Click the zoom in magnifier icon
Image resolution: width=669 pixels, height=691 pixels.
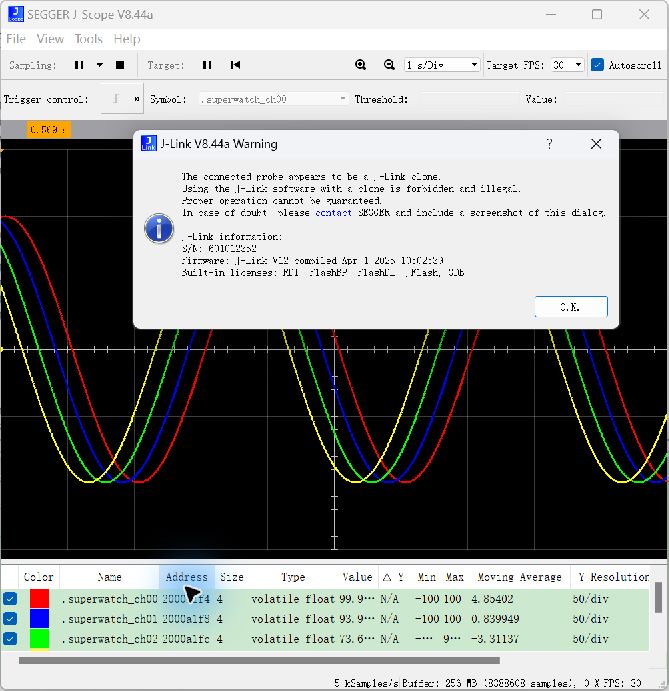point(361,65)
